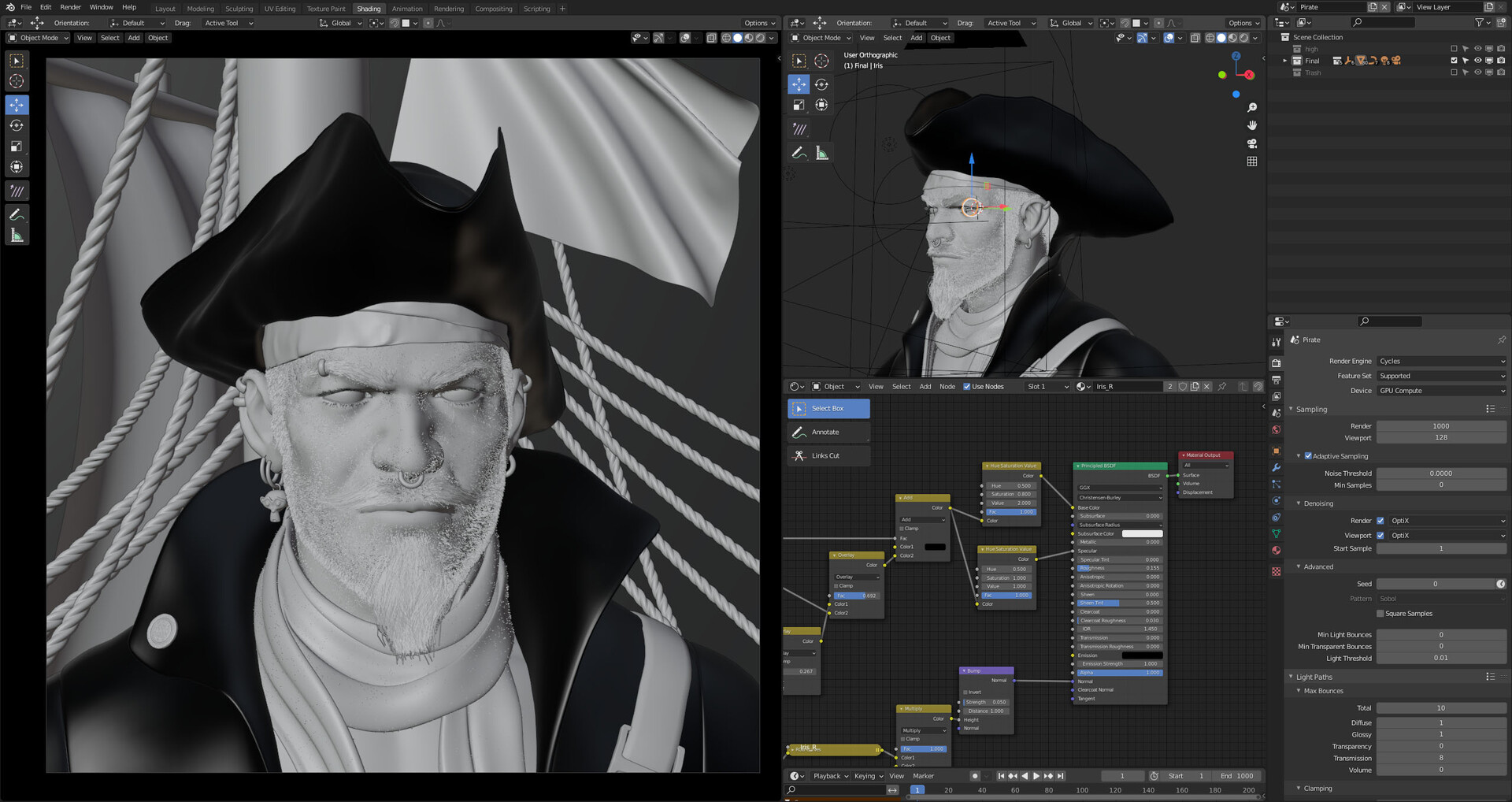Switch to the Sculpting workspace tab

(239, 9)
